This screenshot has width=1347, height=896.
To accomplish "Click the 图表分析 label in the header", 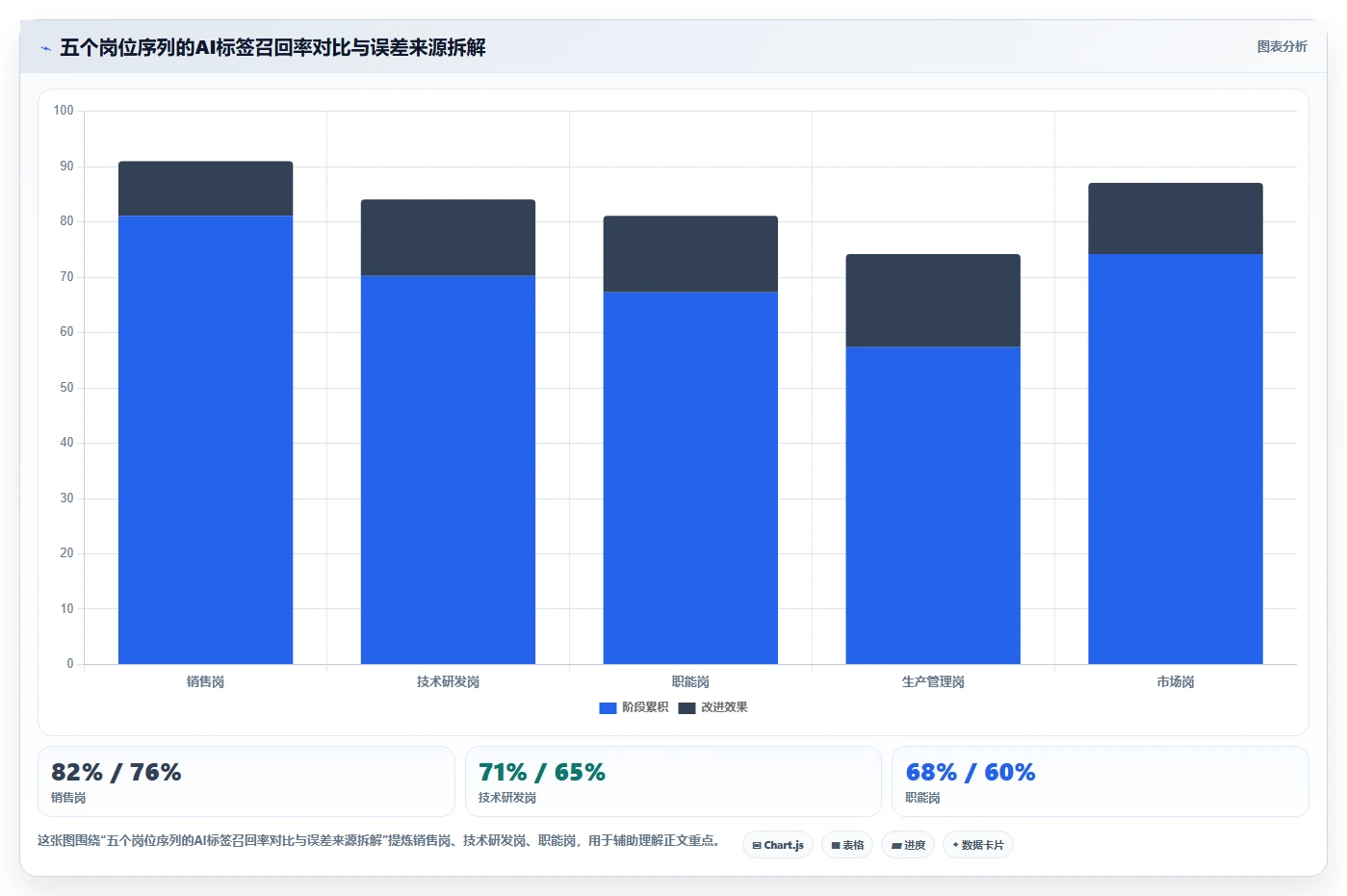I will pyautogui.click(x=1282, y=46).
